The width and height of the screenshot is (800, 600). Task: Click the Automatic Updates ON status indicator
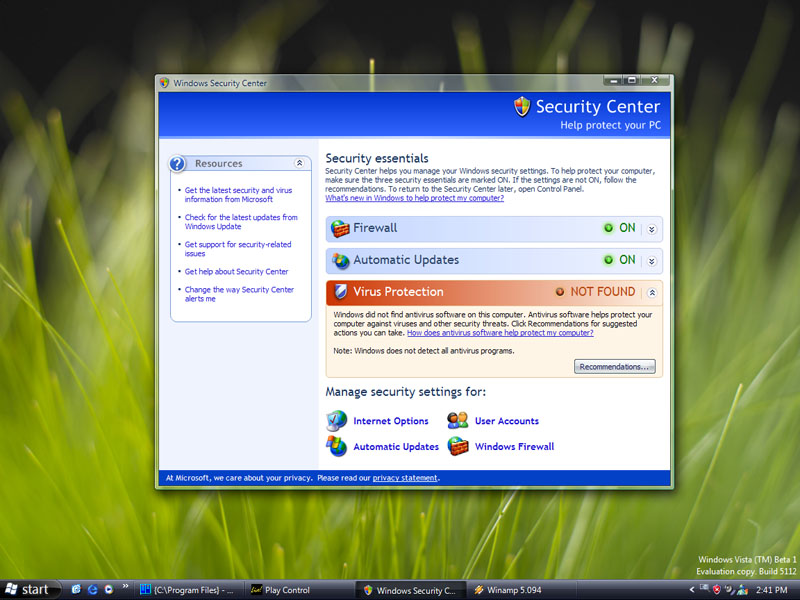(619, 260)
